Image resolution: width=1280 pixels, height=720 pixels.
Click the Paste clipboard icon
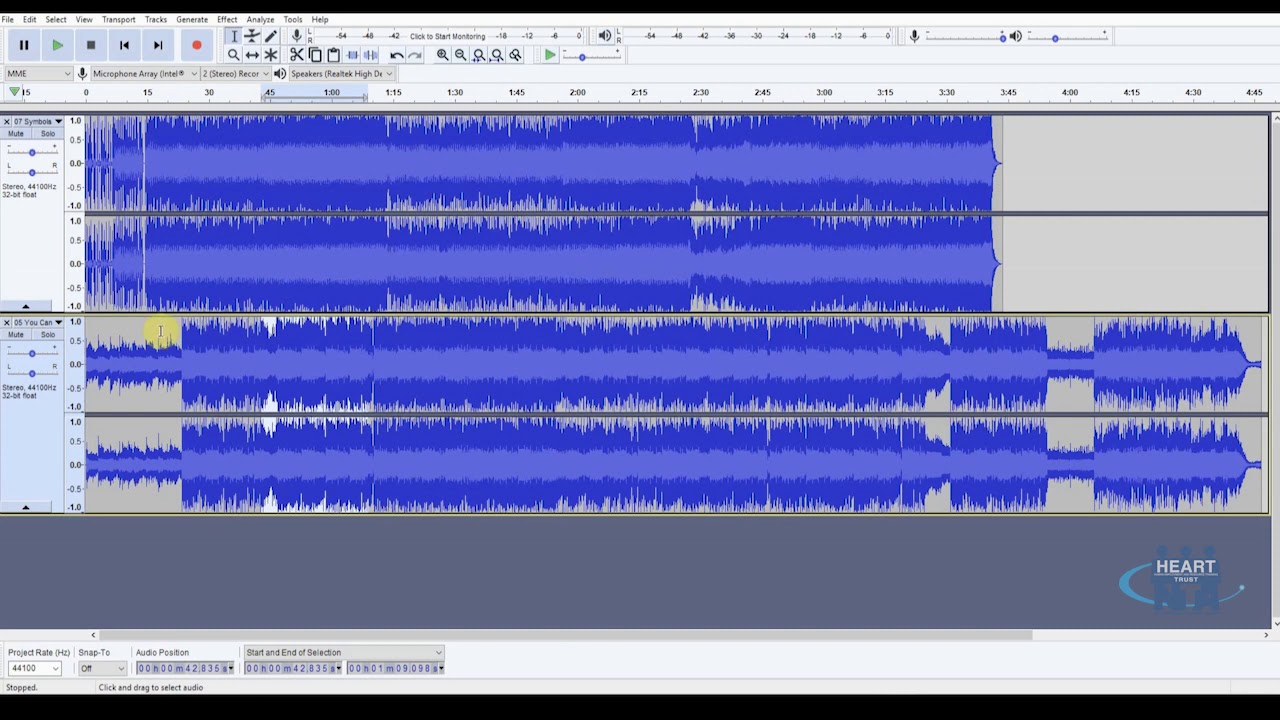(333, 55)
